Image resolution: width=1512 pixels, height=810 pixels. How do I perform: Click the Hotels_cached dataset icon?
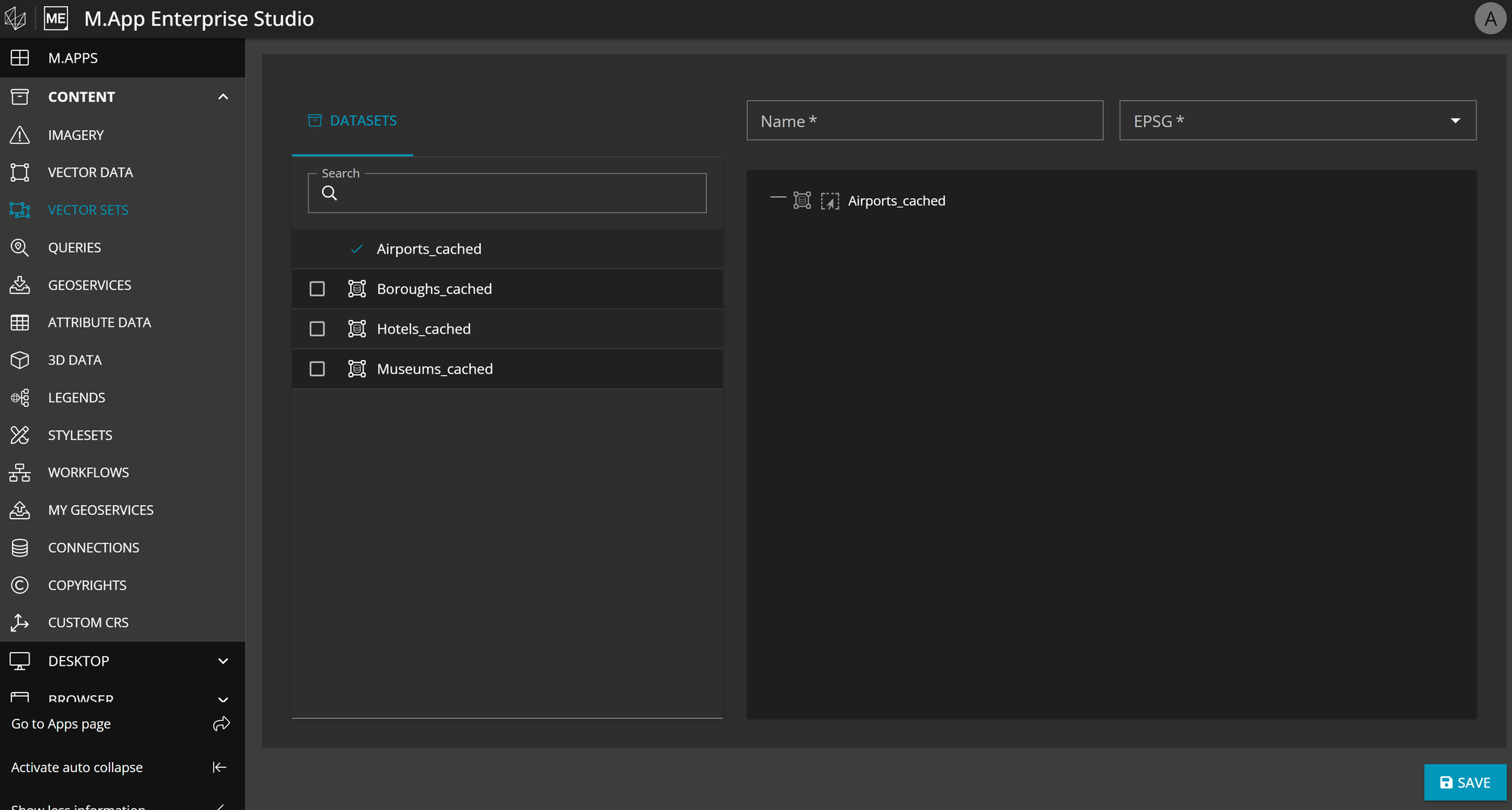point(357,329)
